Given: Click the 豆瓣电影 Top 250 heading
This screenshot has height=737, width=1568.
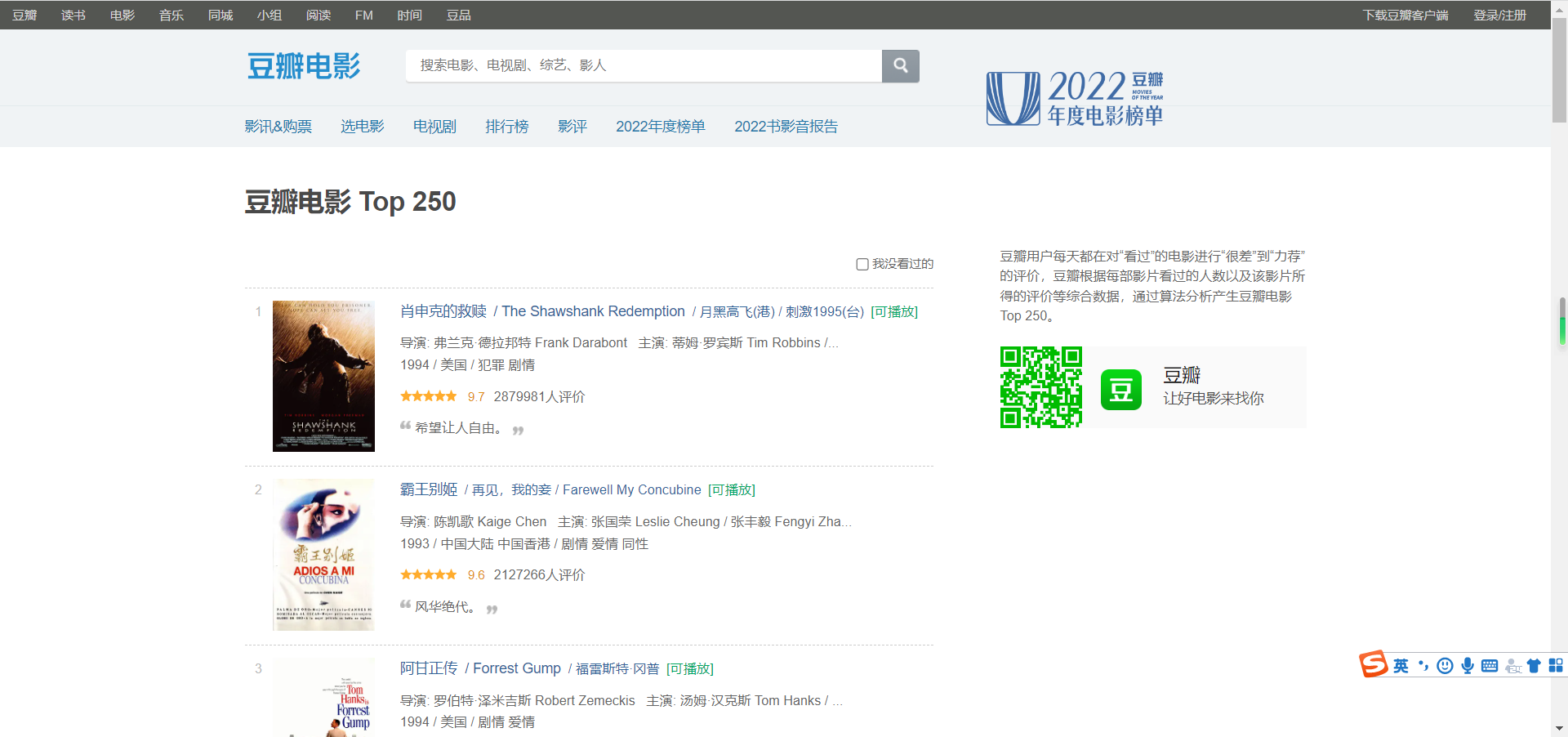Looking at the screenshot, I should tap(350, 201).
